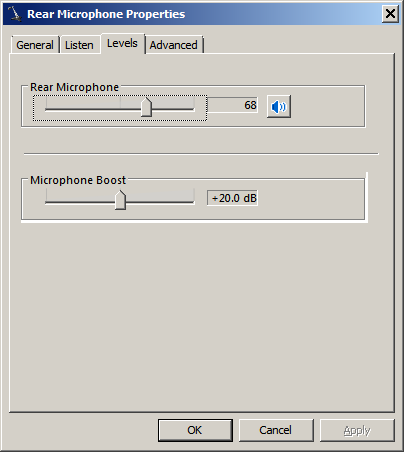
Task: Select the Levels tab
Action: click(x=122, y=43)
